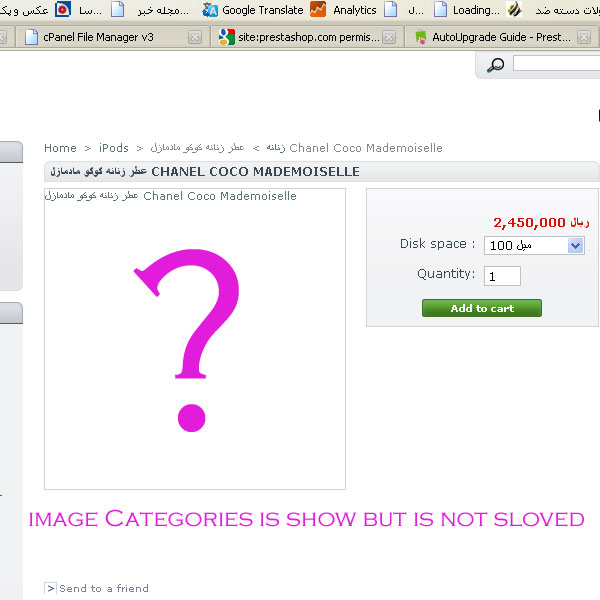600x600 pixels.
Task: Open the Disk space dropdown arrow
Action: [576, 245]
